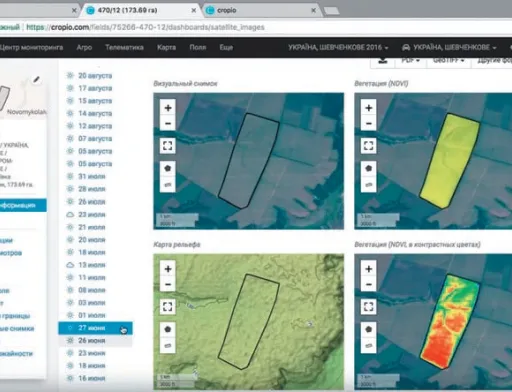512x392 pixels.
Task: Click the download icon button
Action: [x=383, y=61]
